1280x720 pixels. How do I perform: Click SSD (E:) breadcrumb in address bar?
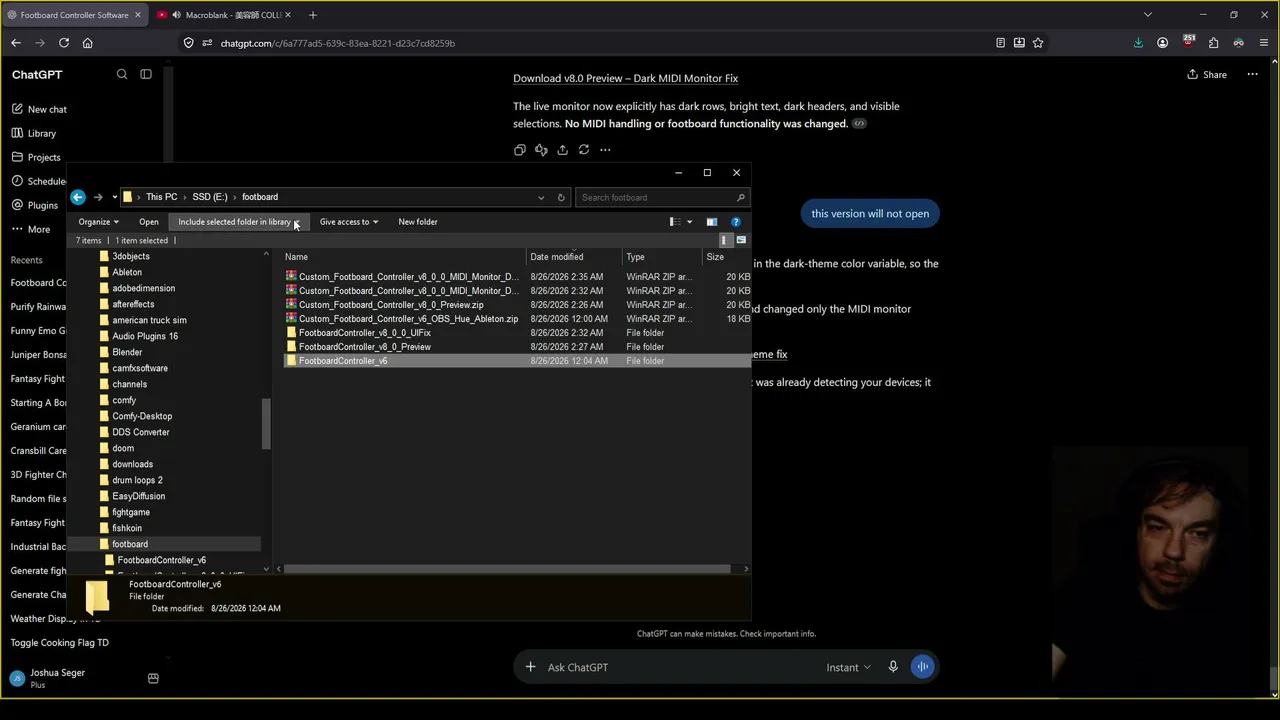(x=210, y=197)
